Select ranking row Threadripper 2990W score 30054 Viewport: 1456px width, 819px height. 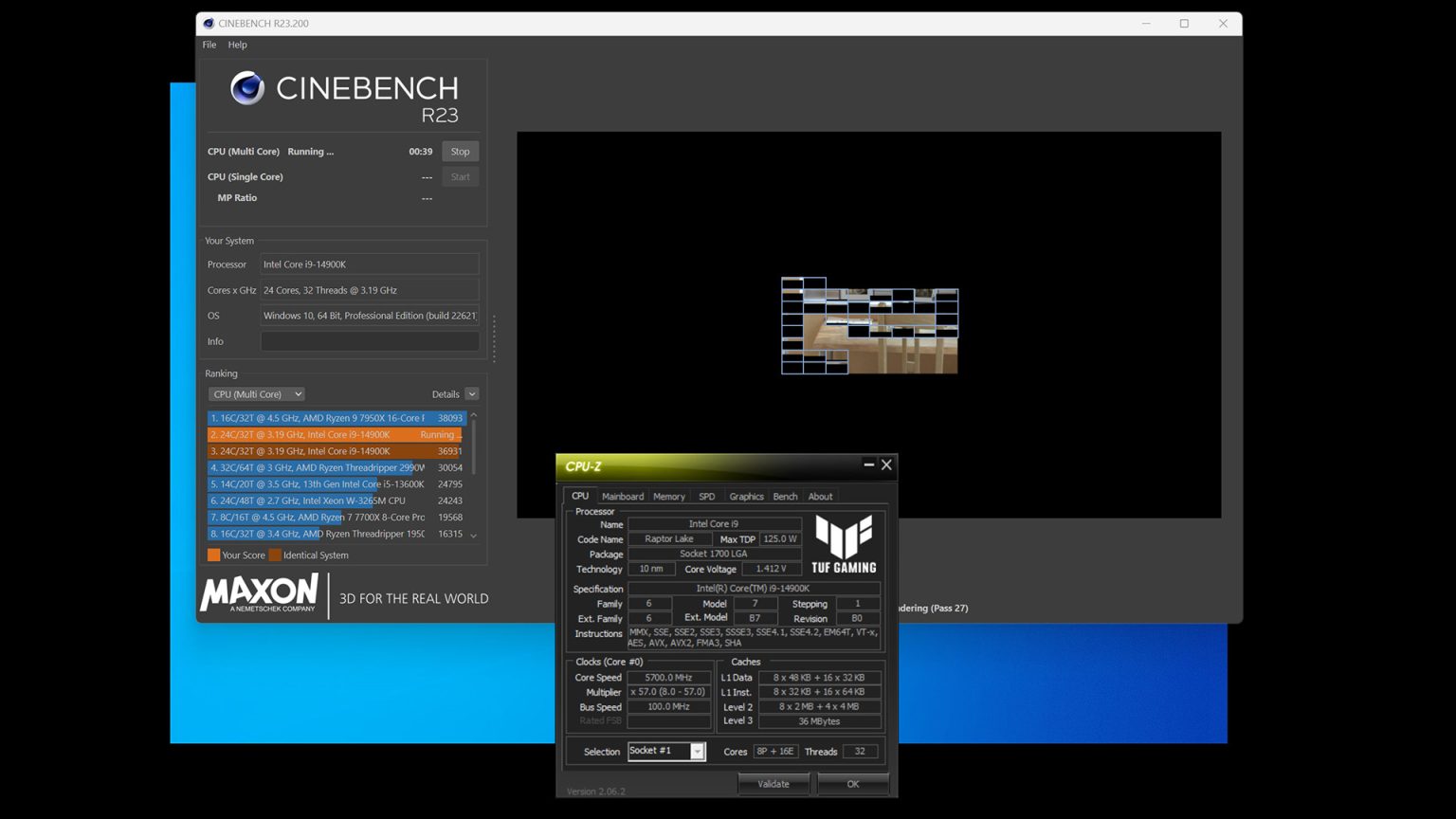(x=336, y=467)
